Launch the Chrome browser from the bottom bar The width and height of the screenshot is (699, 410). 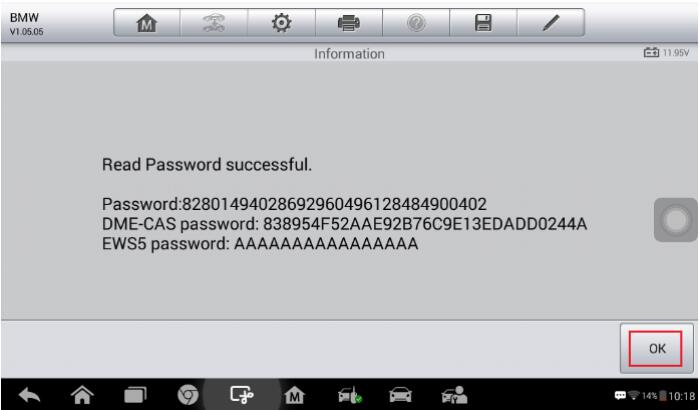(188, 395)
